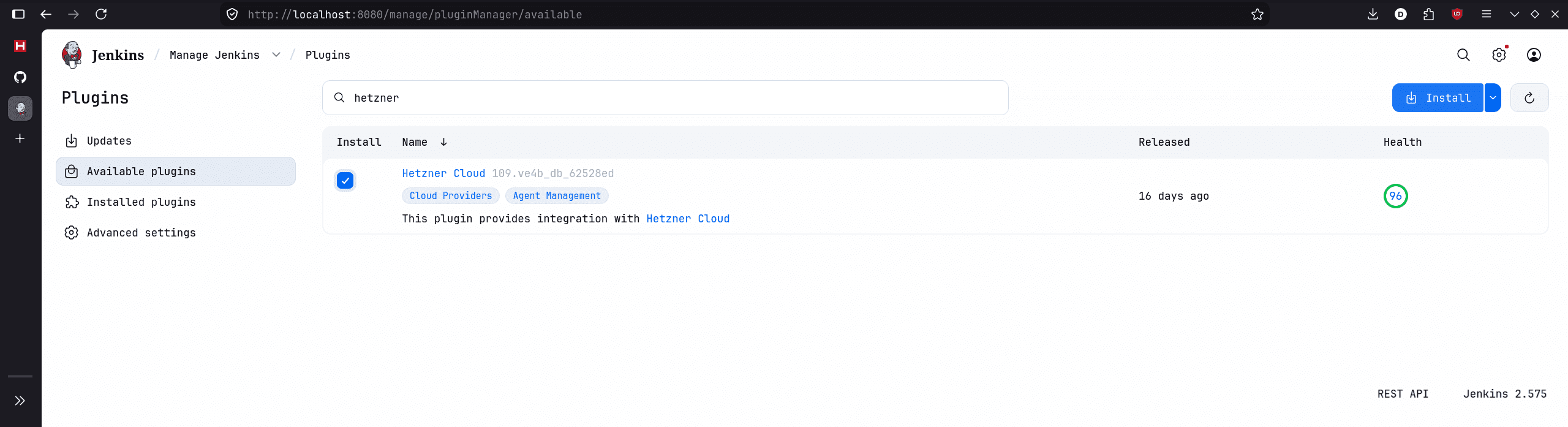
Task: Click the Released column header
Action: click(x=1164, y=142)
